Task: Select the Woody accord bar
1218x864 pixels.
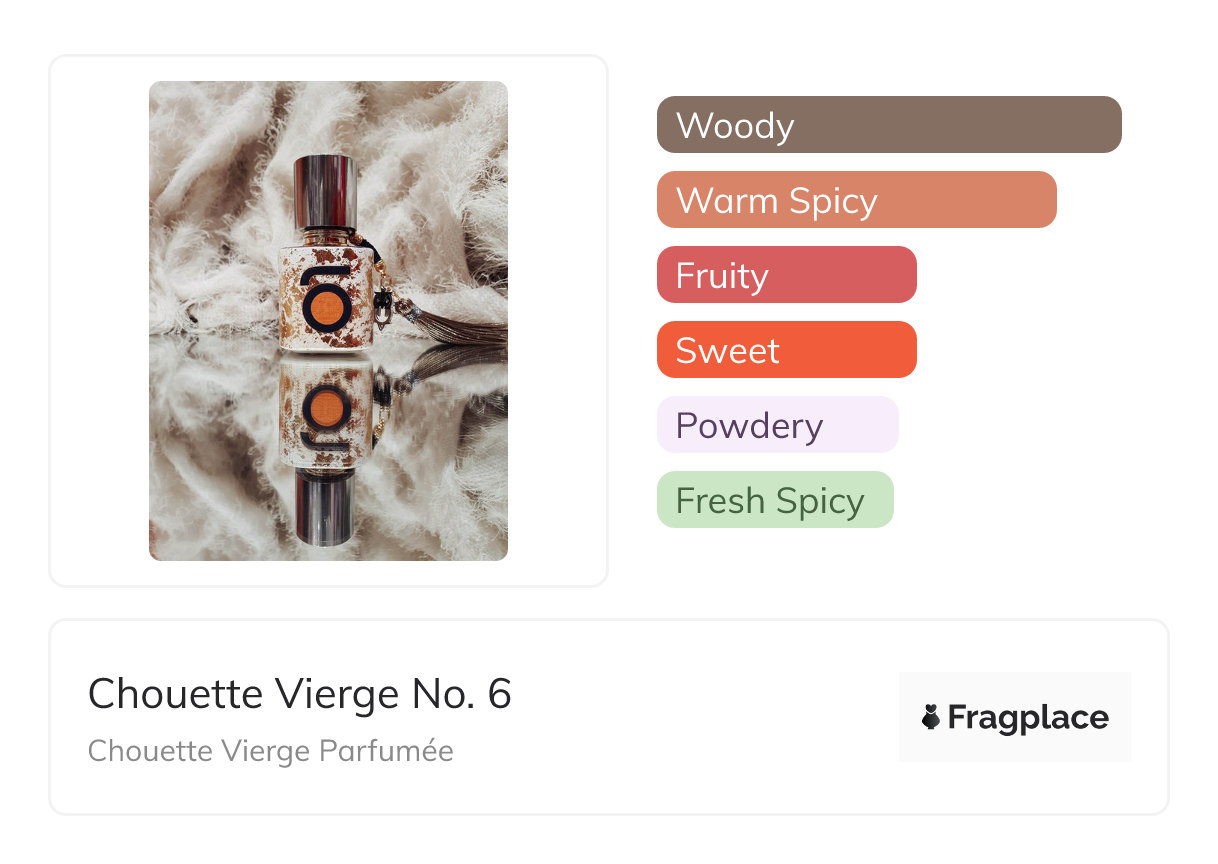Action: [x=888, y=125]
